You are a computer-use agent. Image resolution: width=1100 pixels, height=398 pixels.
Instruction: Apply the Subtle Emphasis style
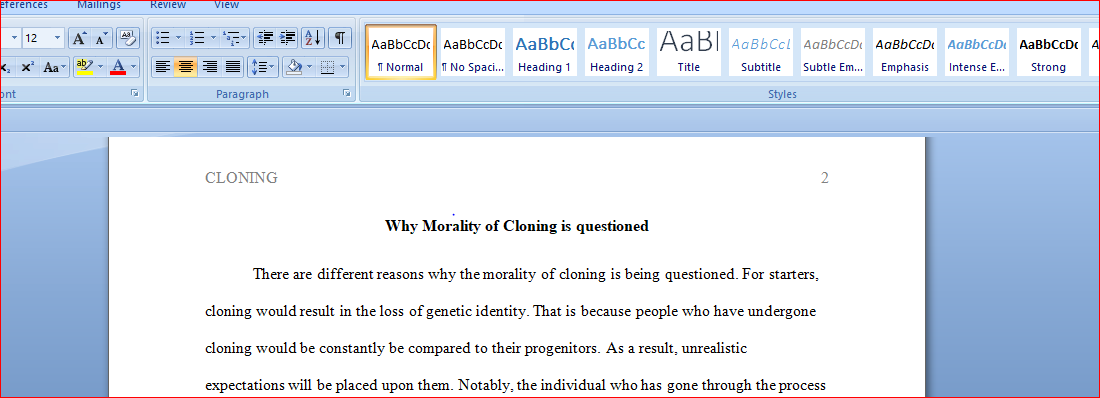coord(833,52)
